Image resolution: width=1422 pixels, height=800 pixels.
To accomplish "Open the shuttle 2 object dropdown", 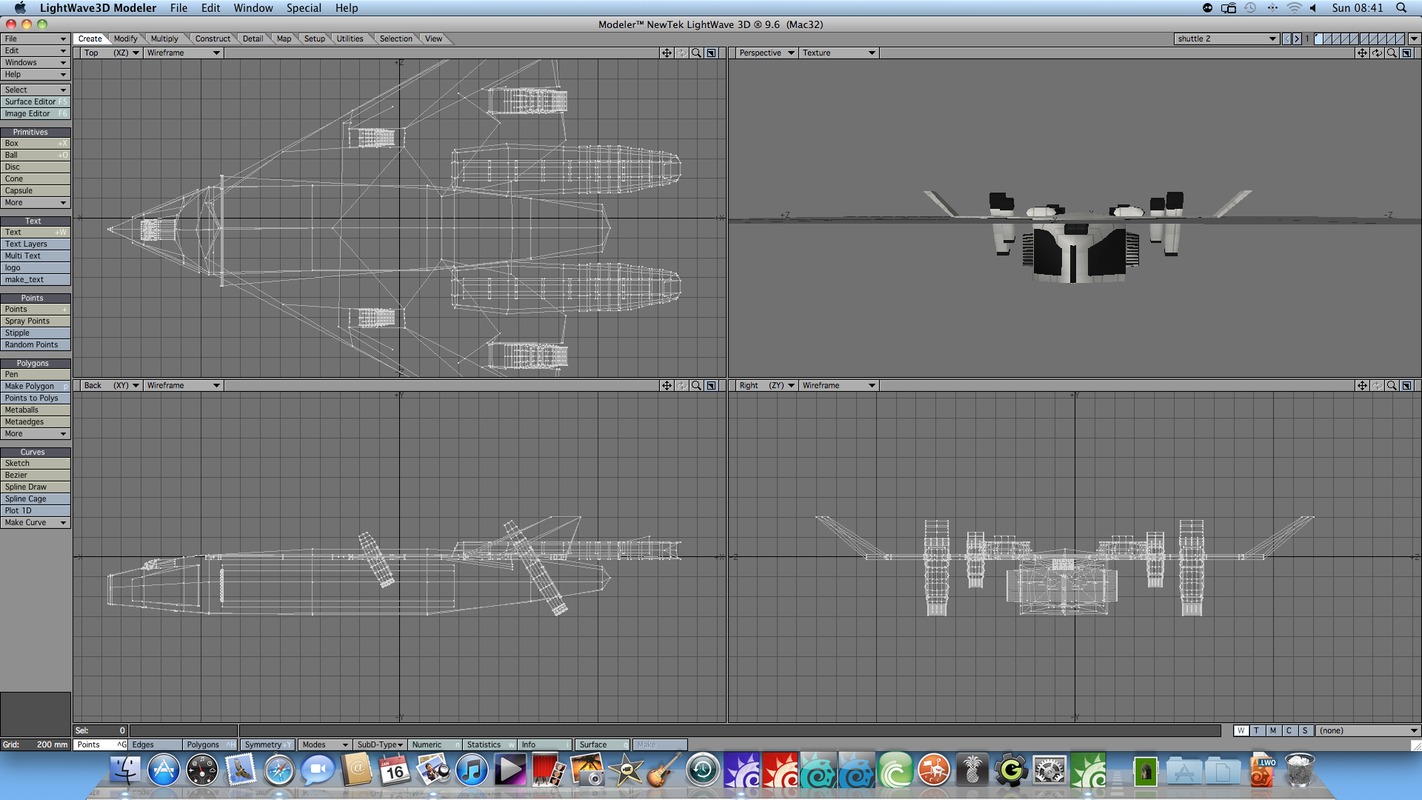I will (x=1227, y=39).
